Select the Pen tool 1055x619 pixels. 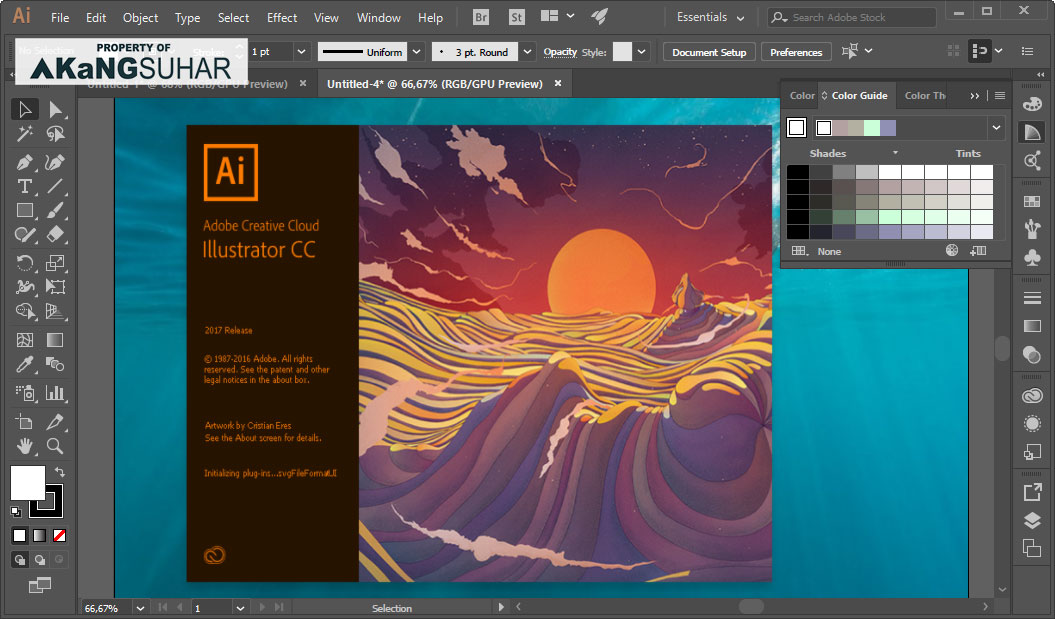pyautogui.click(x=25, y=162)
